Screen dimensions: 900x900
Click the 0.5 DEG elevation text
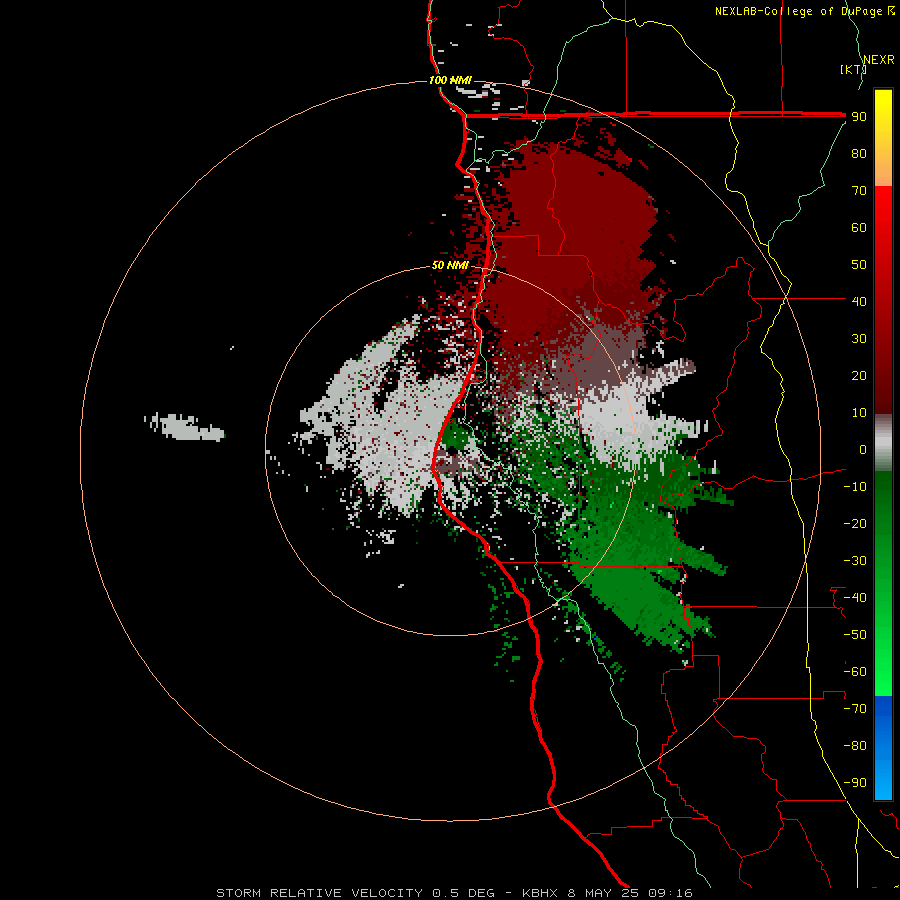point(463,893)
